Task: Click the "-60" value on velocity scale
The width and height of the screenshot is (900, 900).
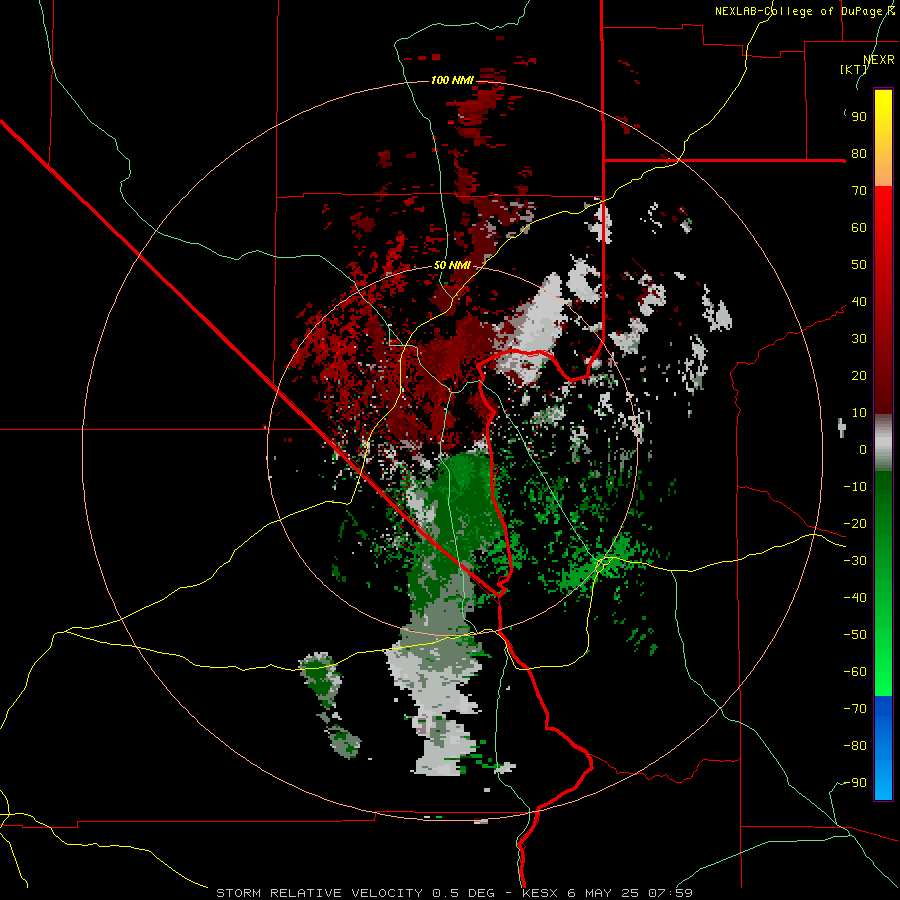Action: tap(855, 672)
